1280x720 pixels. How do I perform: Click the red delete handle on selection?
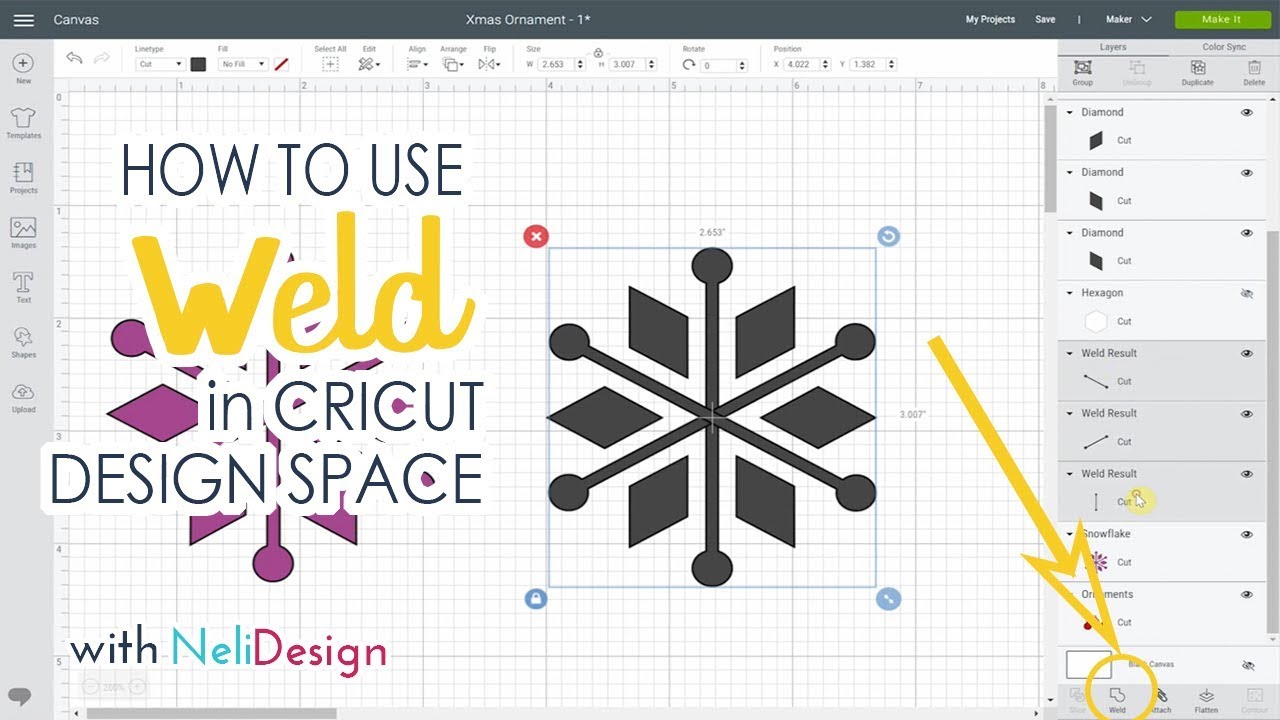click(x=536, y=236)
